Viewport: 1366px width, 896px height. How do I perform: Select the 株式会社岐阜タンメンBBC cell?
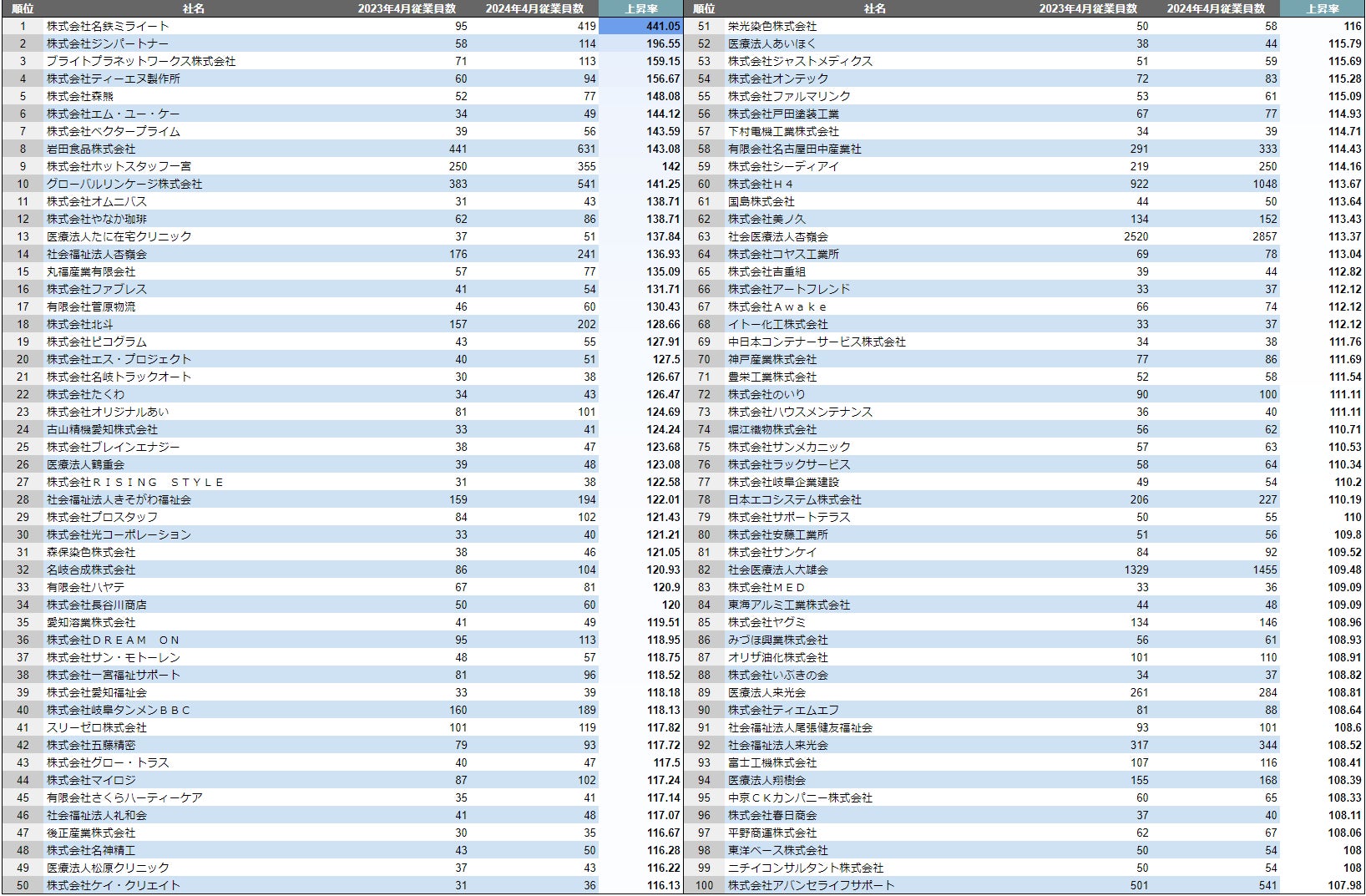click(119, 710)
